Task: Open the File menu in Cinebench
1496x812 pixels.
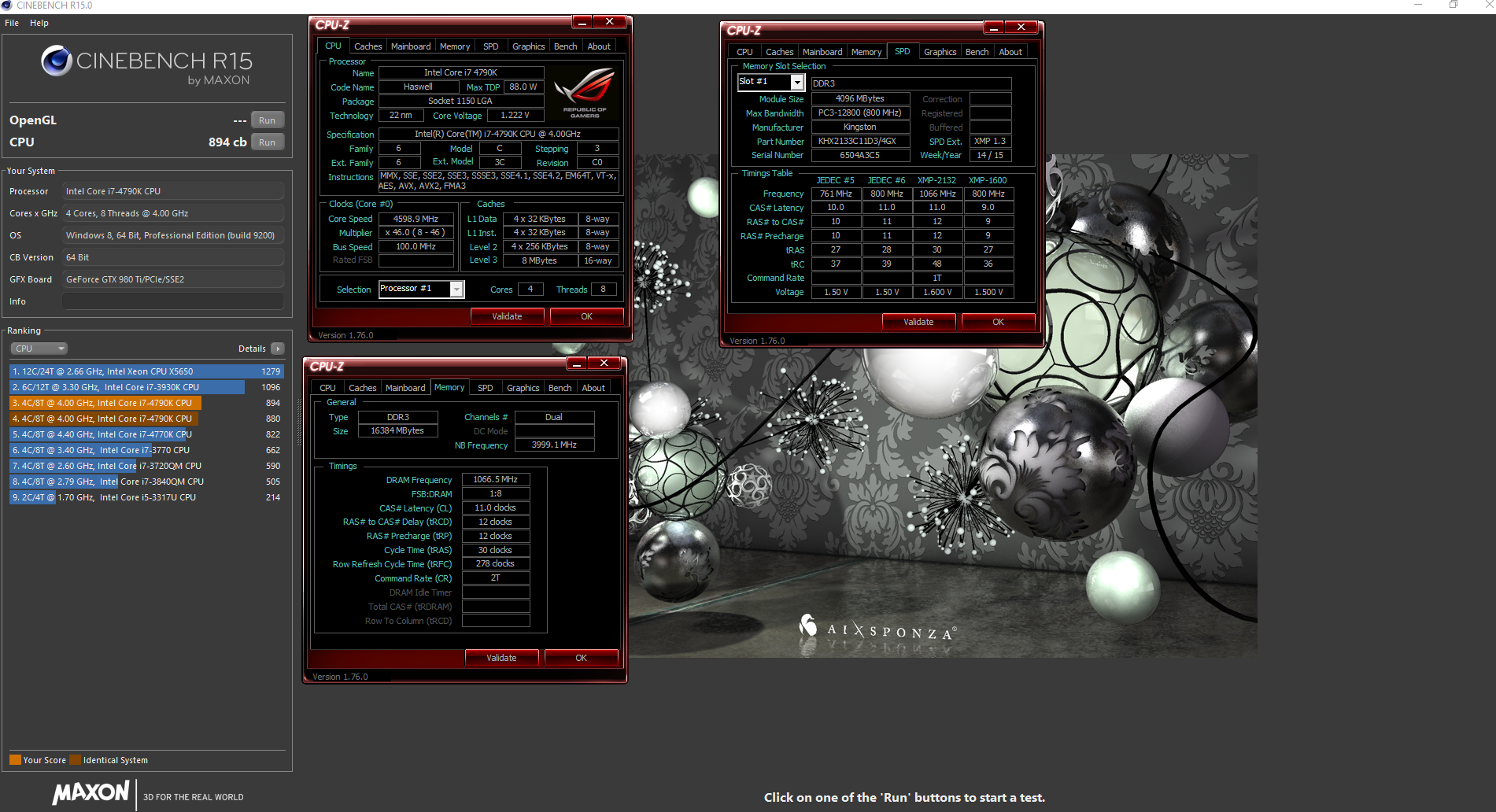Action: click(x=12, y=23)
